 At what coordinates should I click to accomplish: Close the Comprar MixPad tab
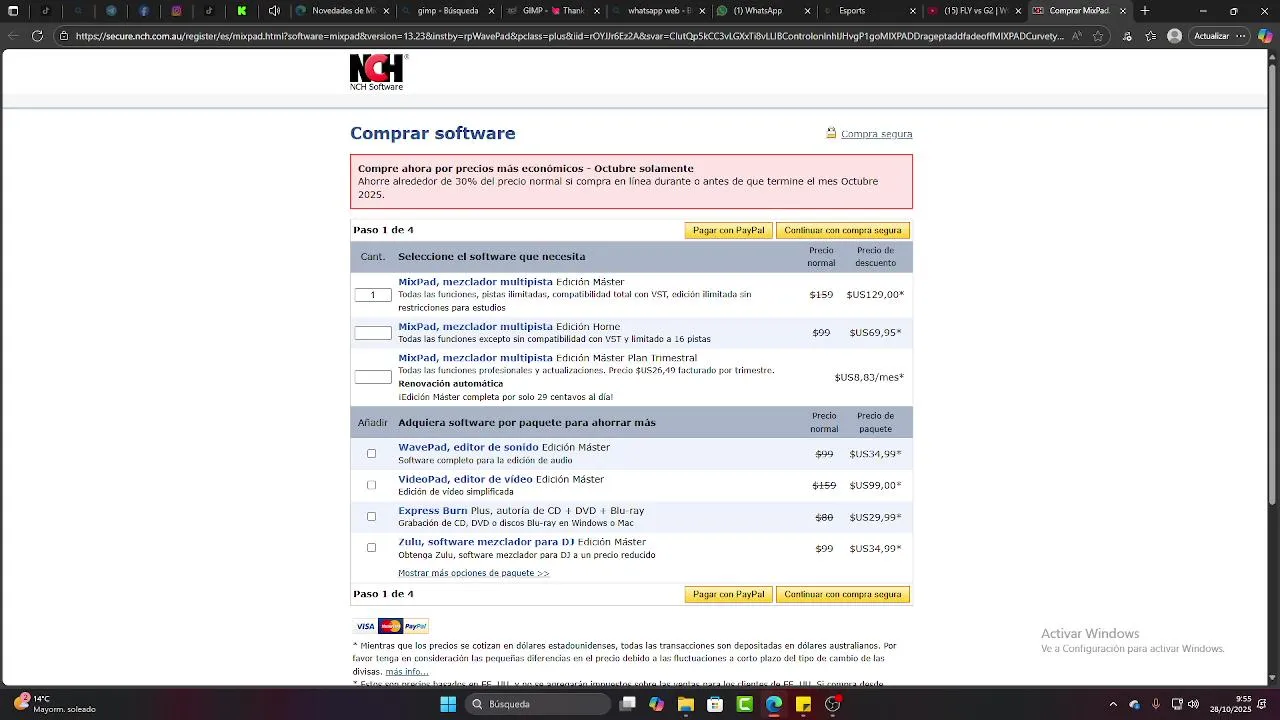[x=1123, y=11]
